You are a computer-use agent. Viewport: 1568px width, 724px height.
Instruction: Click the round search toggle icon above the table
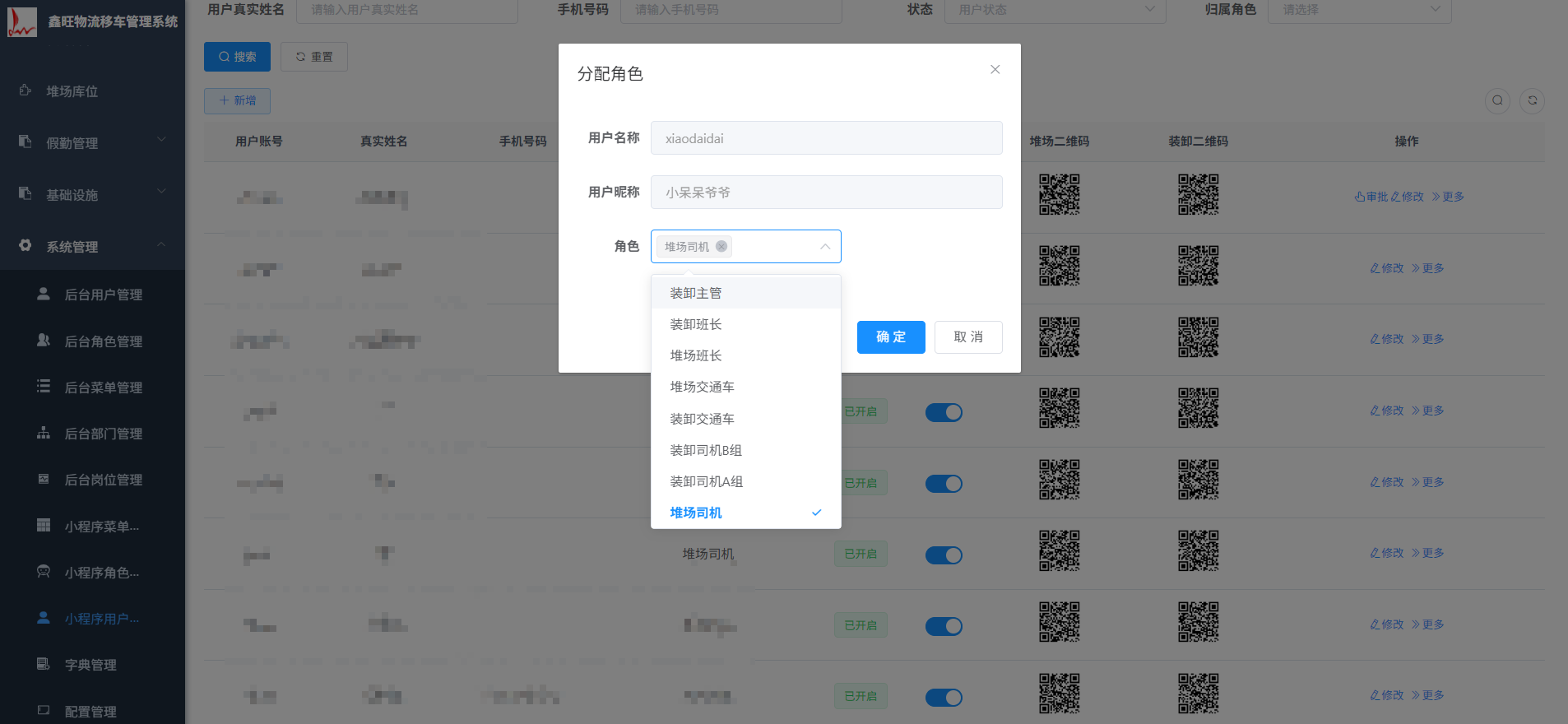click(1497, 100)
